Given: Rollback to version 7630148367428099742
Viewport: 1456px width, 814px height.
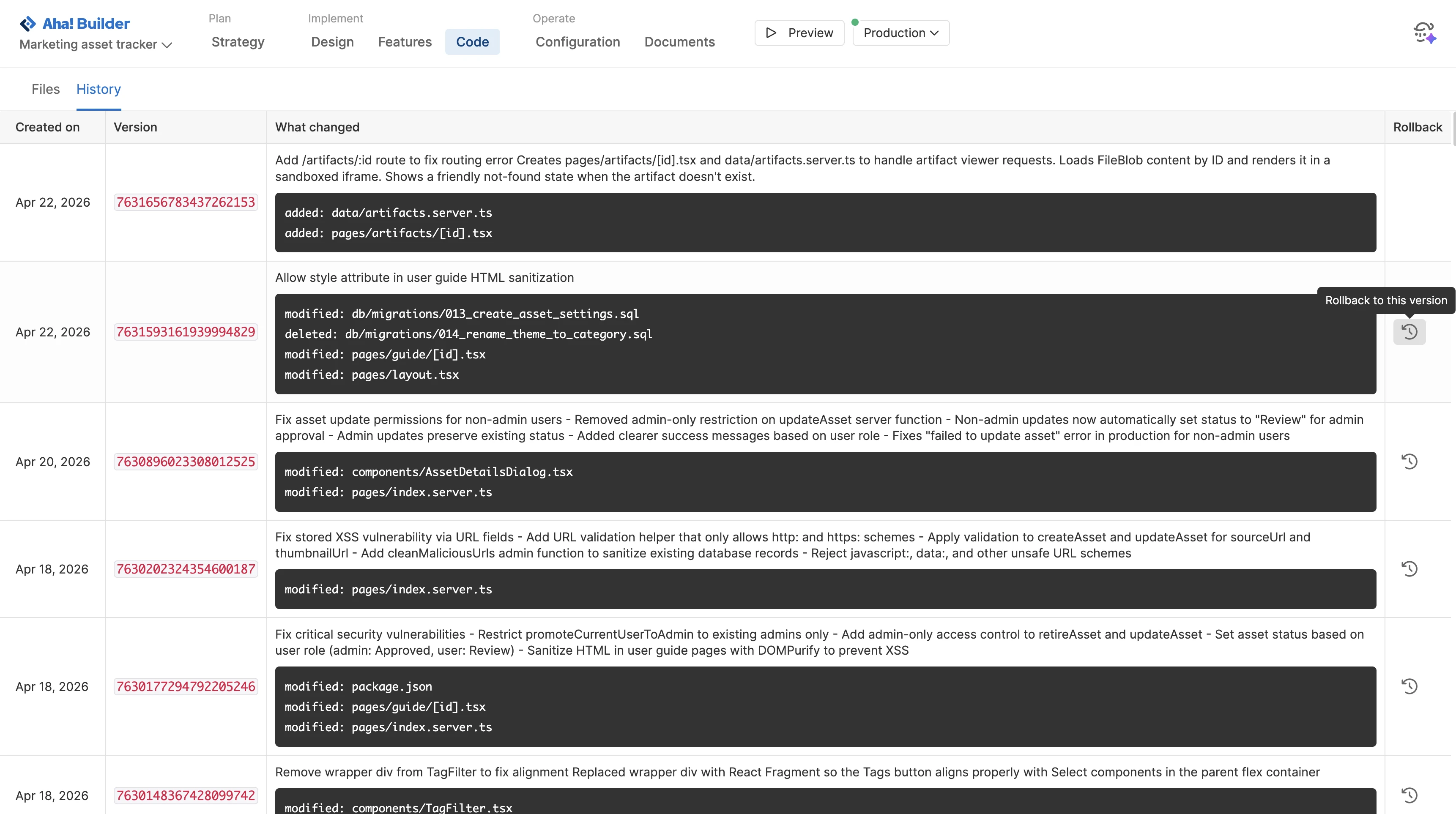Looking at the screenshot, I should click(1409, 795).
